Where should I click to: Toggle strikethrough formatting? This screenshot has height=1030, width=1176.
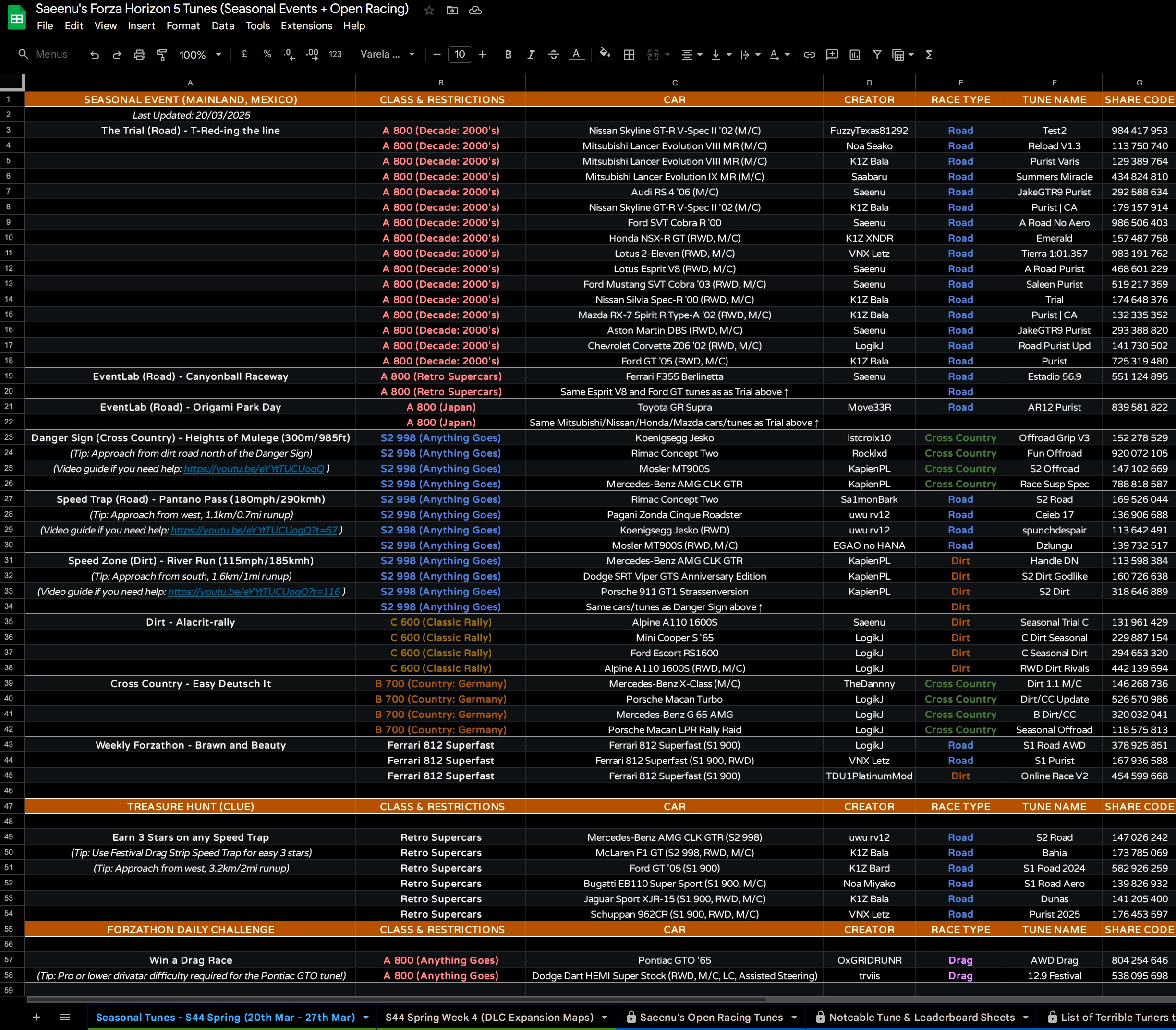click(554, 55)
